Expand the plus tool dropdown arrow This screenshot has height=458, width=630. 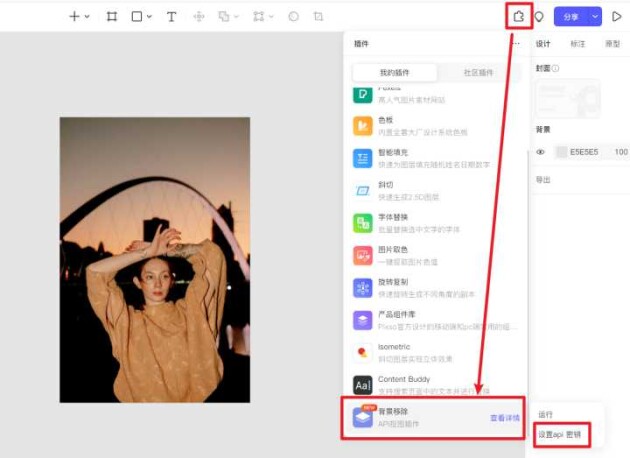tap(87, 17)
